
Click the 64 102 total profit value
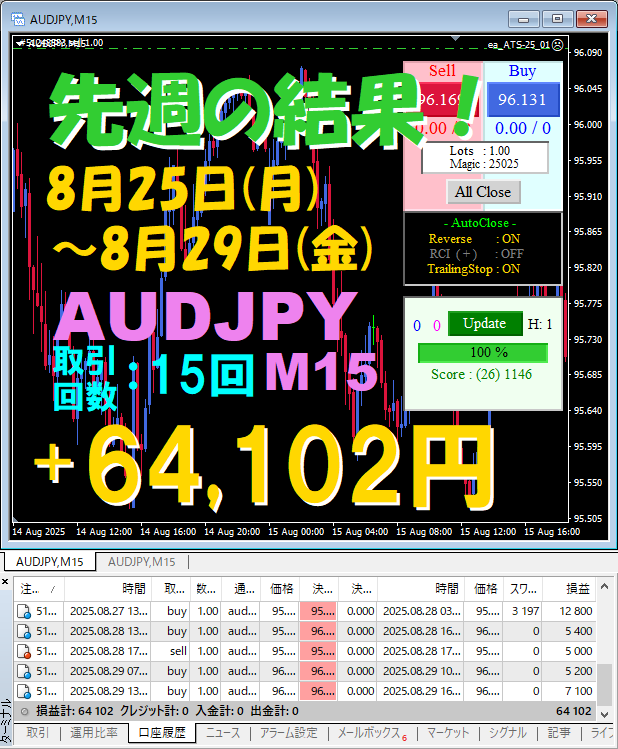click(574, 711)
